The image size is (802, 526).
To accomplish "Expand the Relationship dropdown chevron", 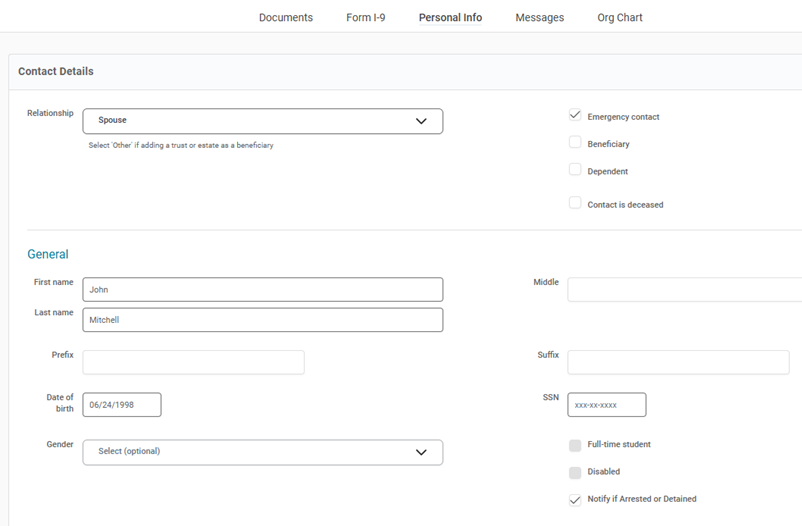I will [421, 121].
